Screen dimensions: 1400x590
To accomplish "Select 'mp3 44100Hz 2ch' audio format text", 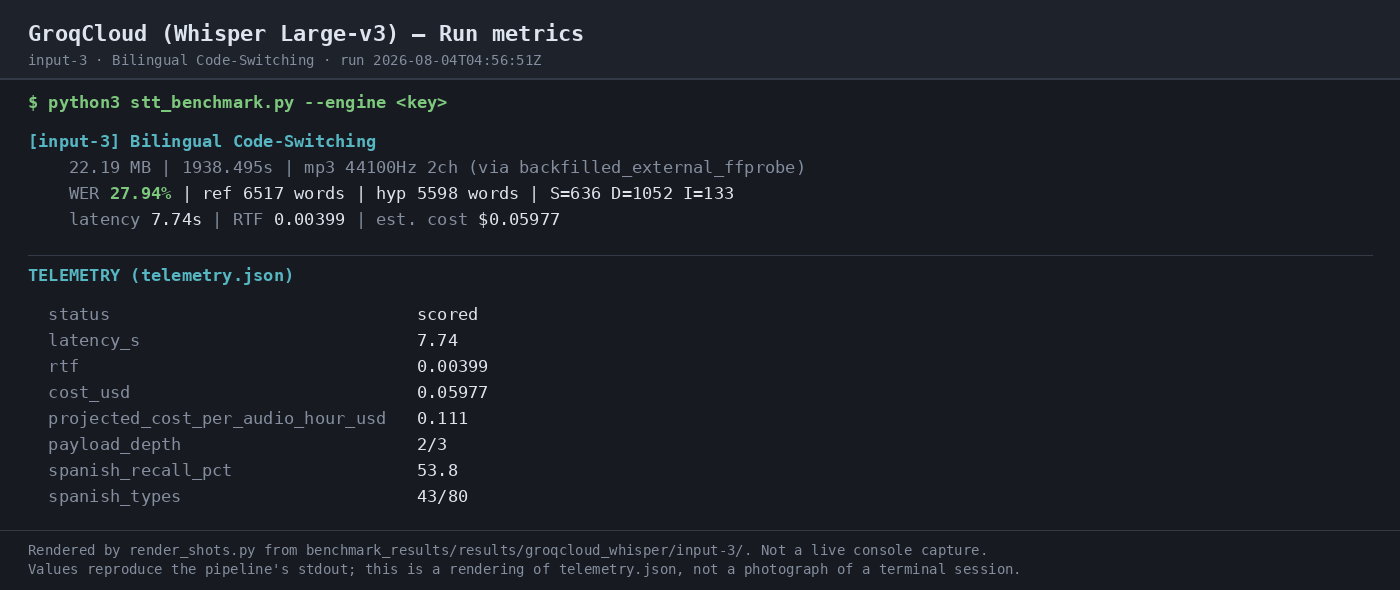I will 380,168.
